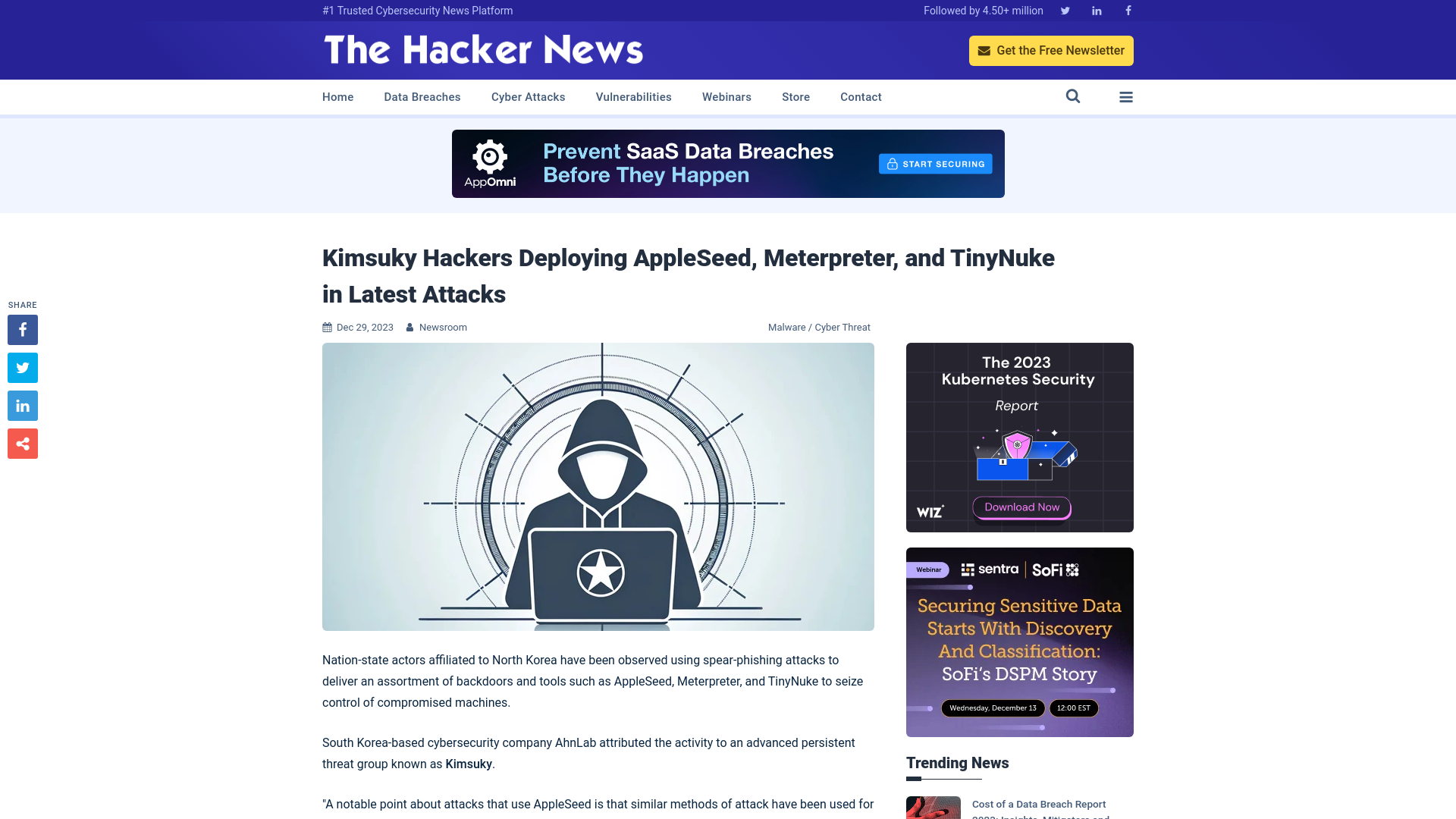Click the Twitter share icon
The image size is (1456, 819).
23,367
